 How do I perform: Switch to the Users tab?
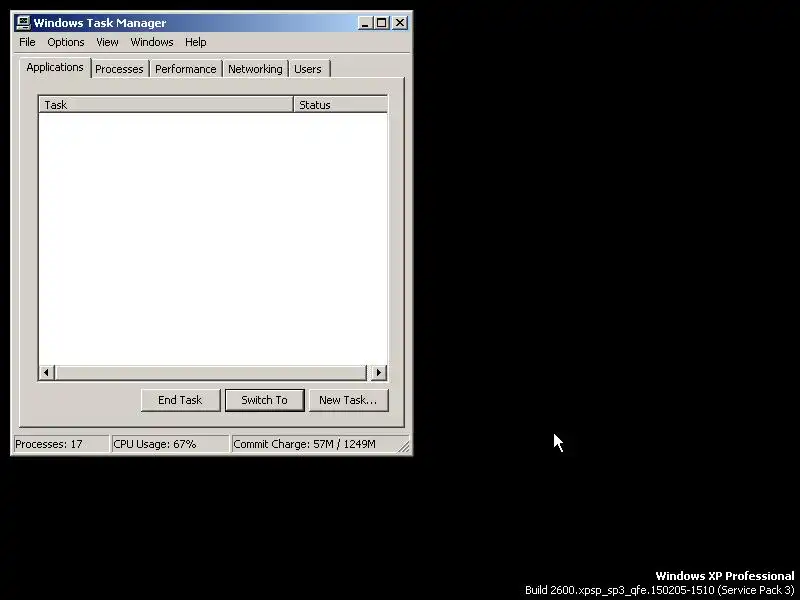pyautogui.click(x=308, y=69)
